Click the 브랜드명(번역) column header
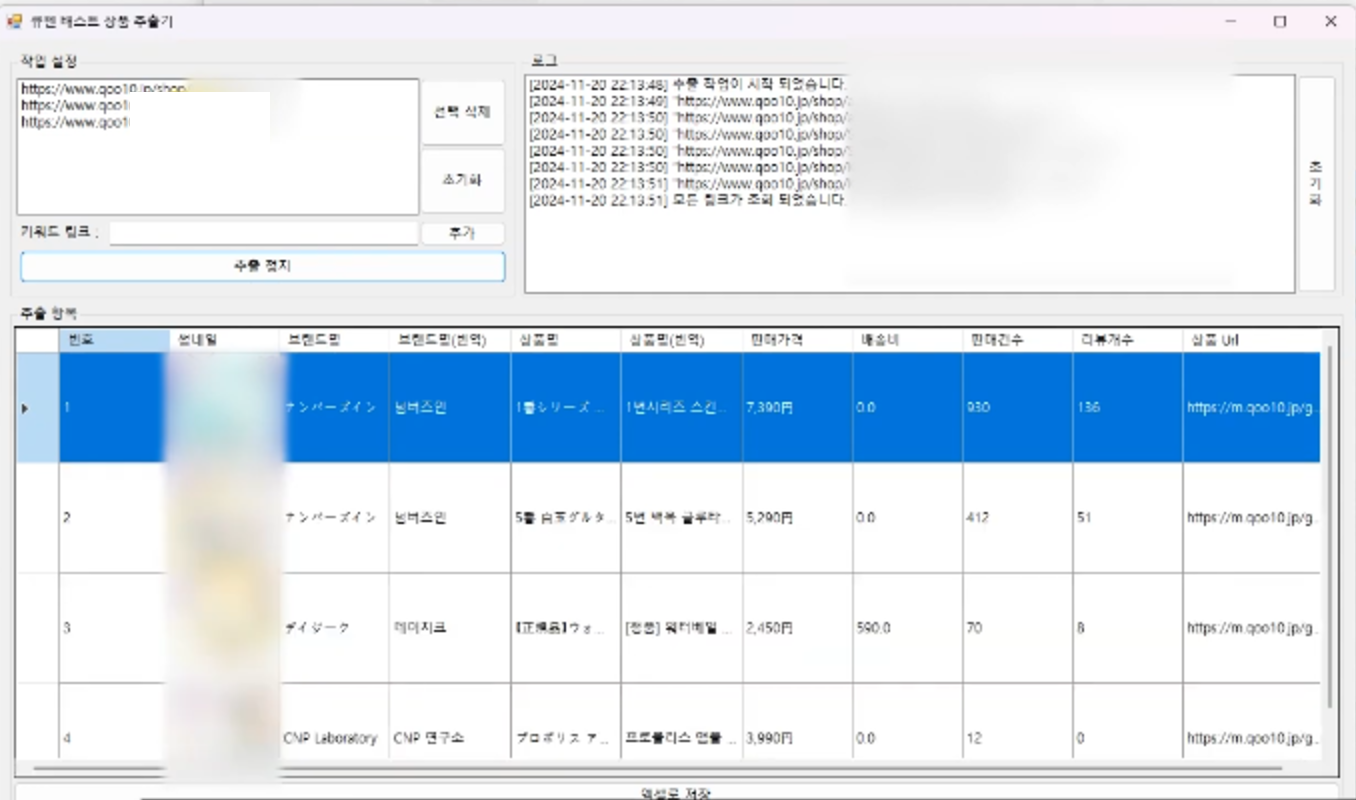Image resolution: width=1356 pixels, height=800 pixels. [x=450, y=340]
